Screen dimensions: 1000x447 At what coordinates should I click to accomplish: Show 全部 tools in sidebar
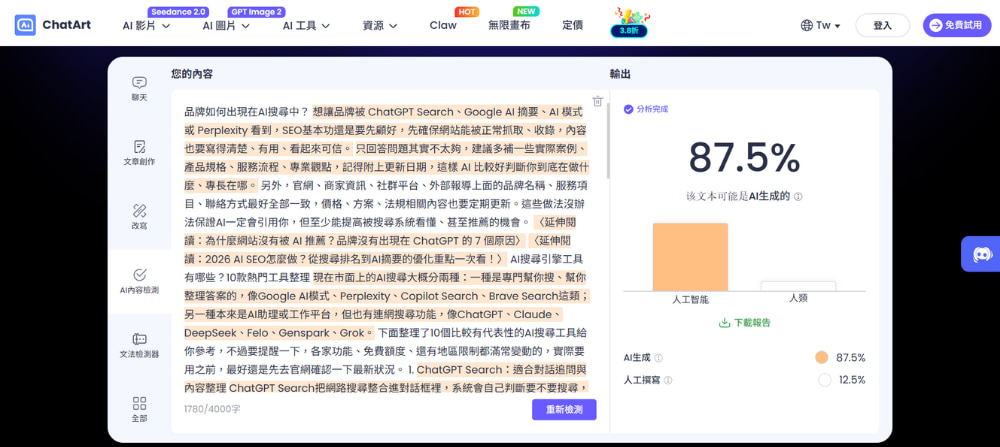[x=139, y=409]
